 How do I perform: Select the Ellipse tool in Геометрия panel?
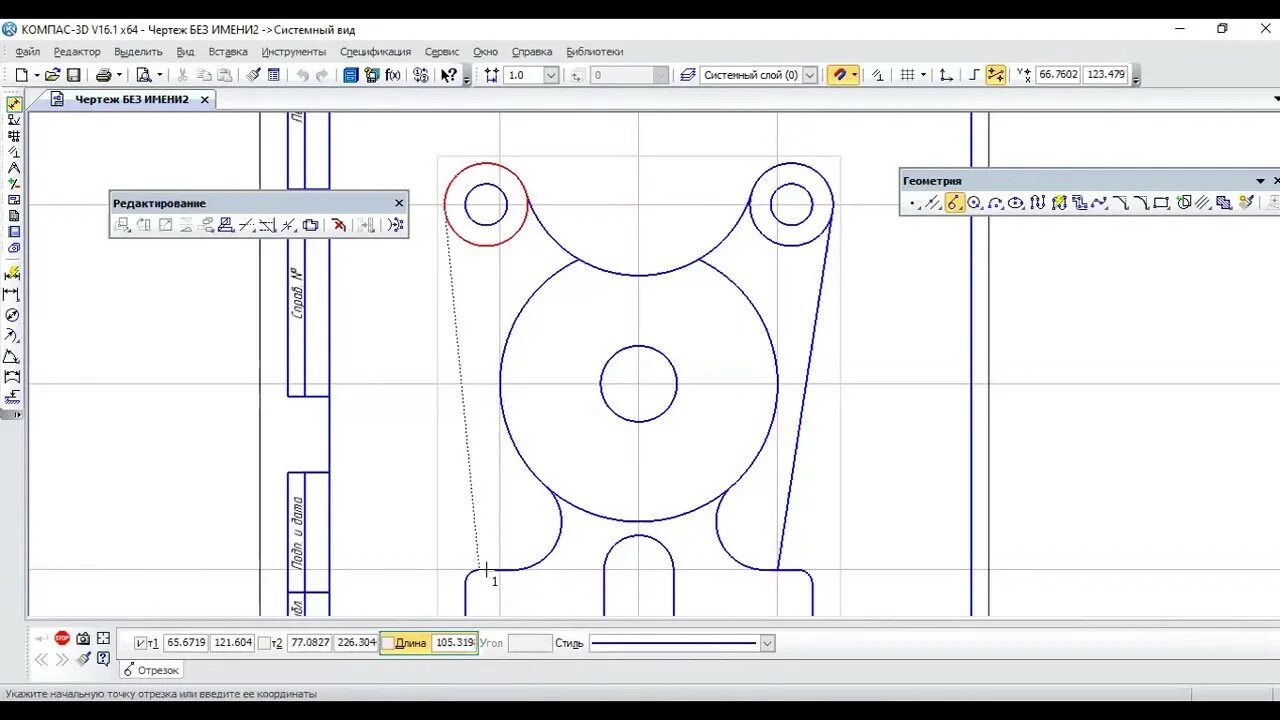pyautogui.click(x=1015, y=203)
